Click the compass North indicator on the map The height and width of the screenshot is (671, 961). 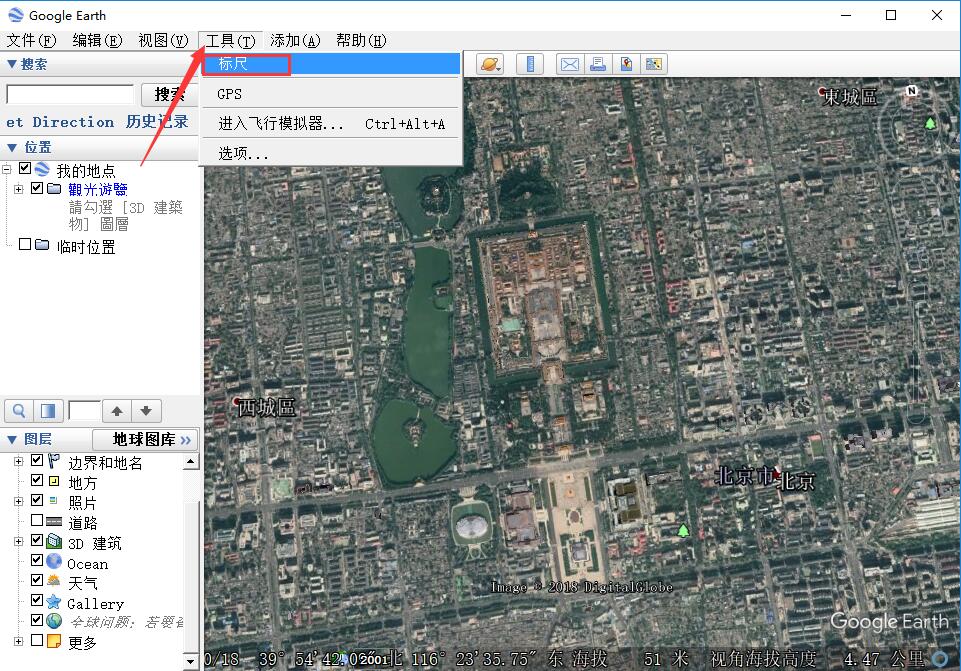point(910,89)
